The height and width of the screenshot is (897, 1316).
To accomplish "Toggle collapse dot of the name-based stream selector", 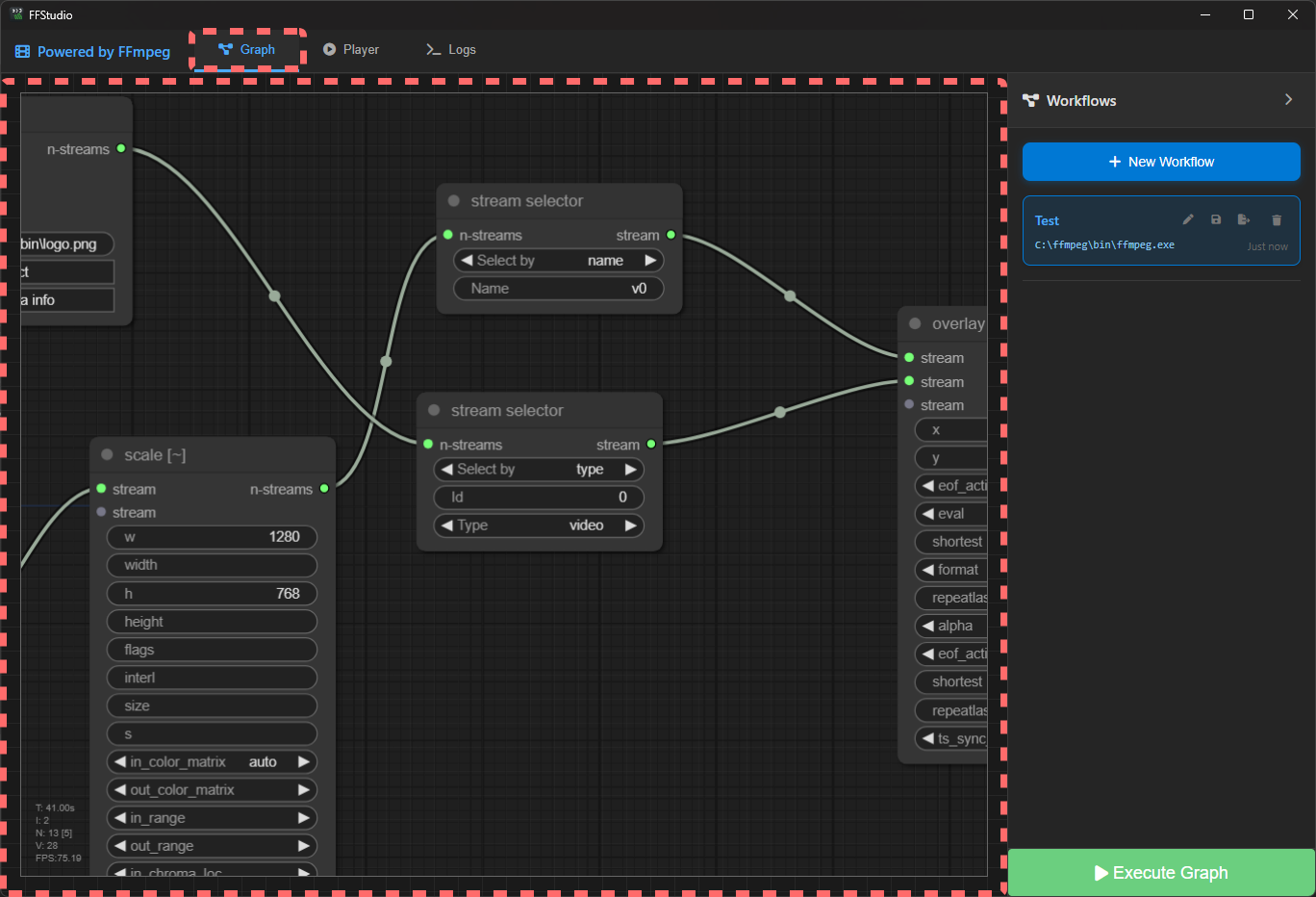I will click(x=454, y=201).
